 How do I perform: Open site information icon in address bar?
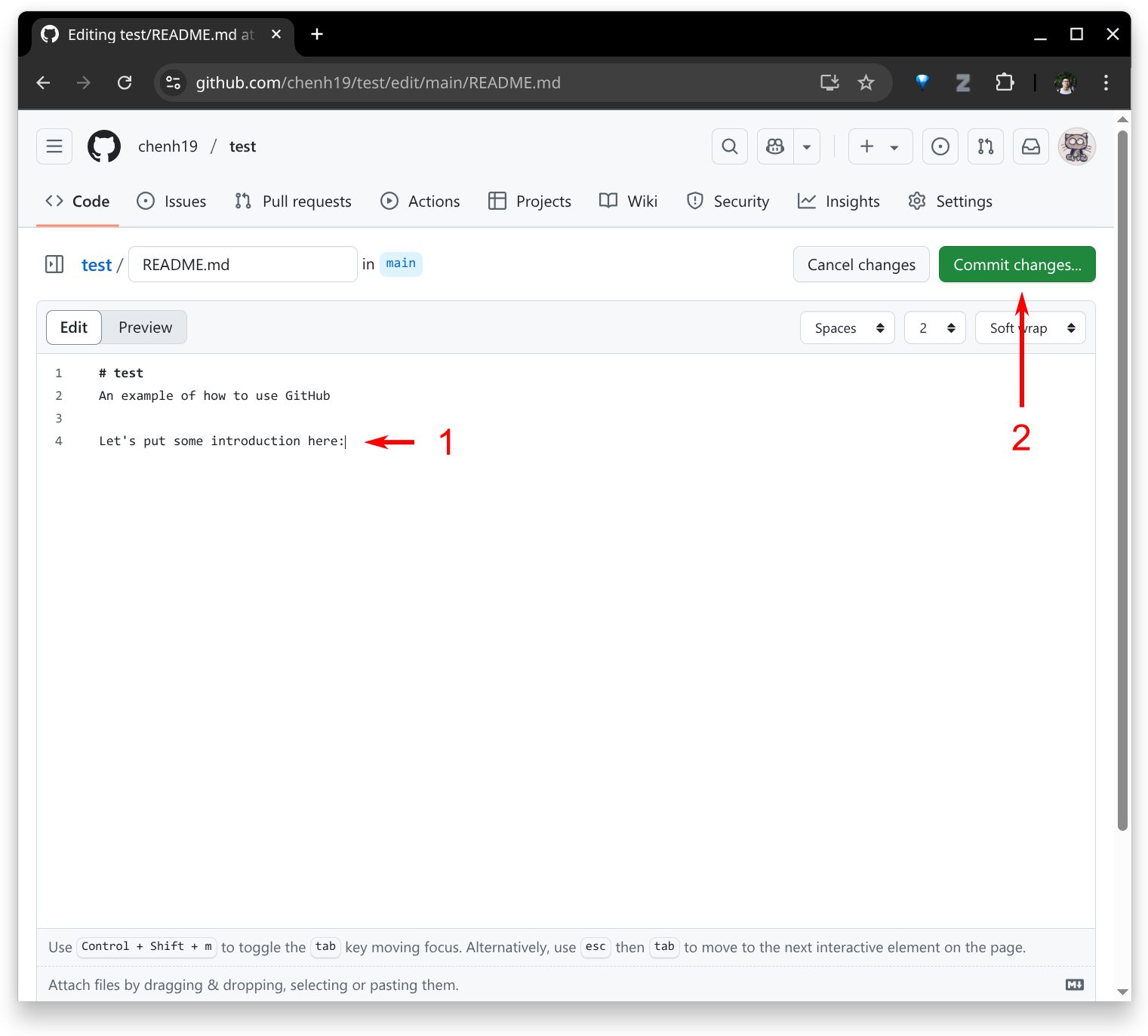click(x=174, y=82)
